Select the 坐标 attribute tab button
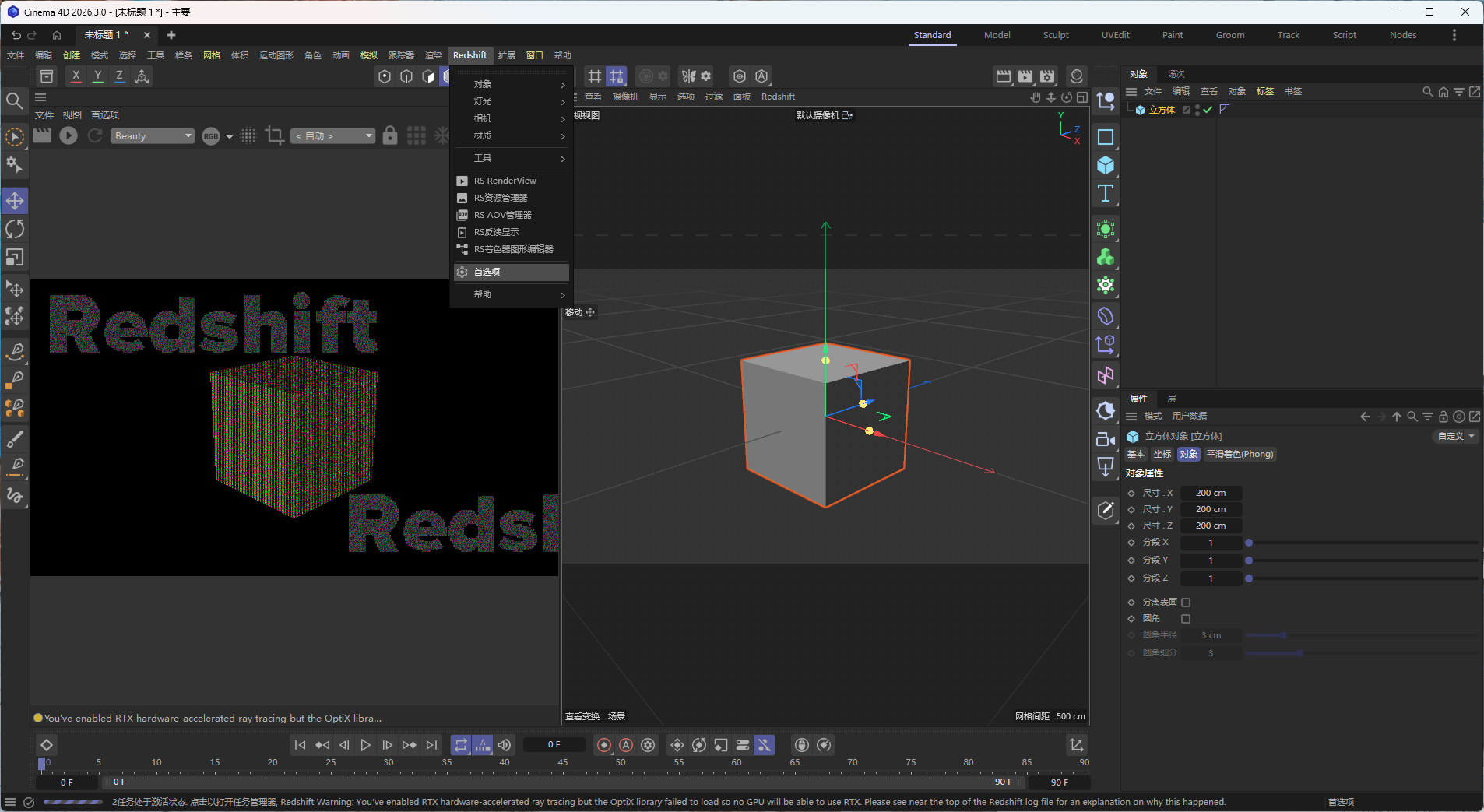1484x812 pixels. [x=1162, y=455]
